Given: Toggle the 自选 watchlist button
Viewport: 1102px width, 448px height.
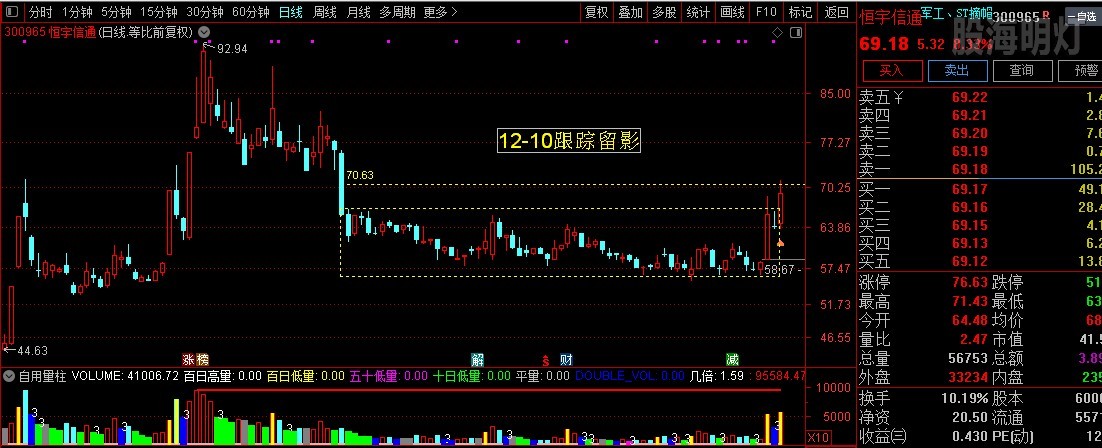Looking at the screenshot, I should click(1081, 17).
